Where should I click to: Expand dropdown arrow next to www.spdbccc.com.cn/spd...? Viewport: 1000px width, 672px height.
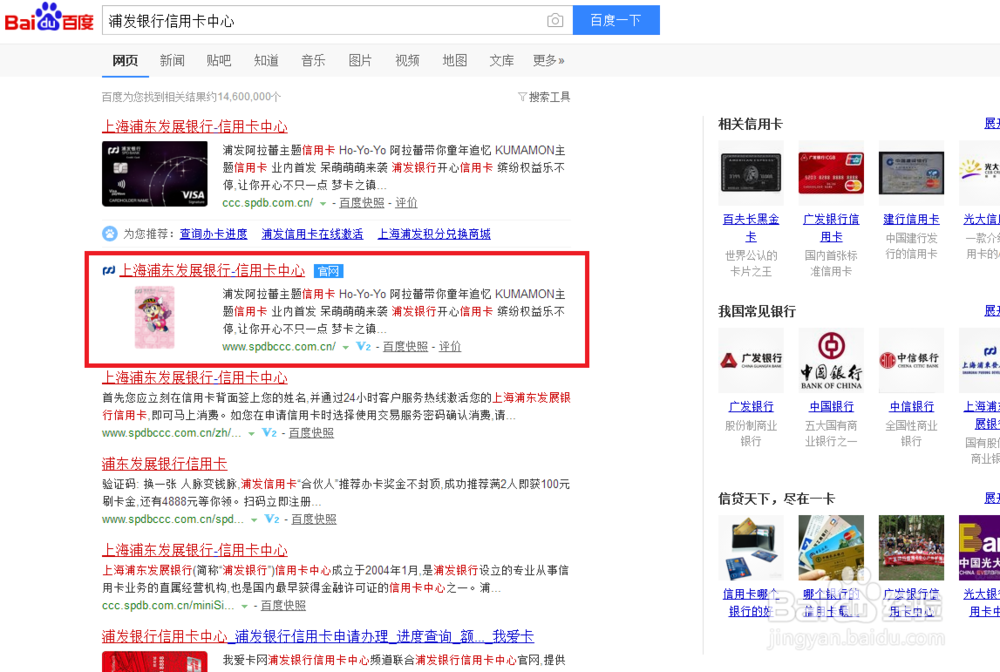(254, 520)
